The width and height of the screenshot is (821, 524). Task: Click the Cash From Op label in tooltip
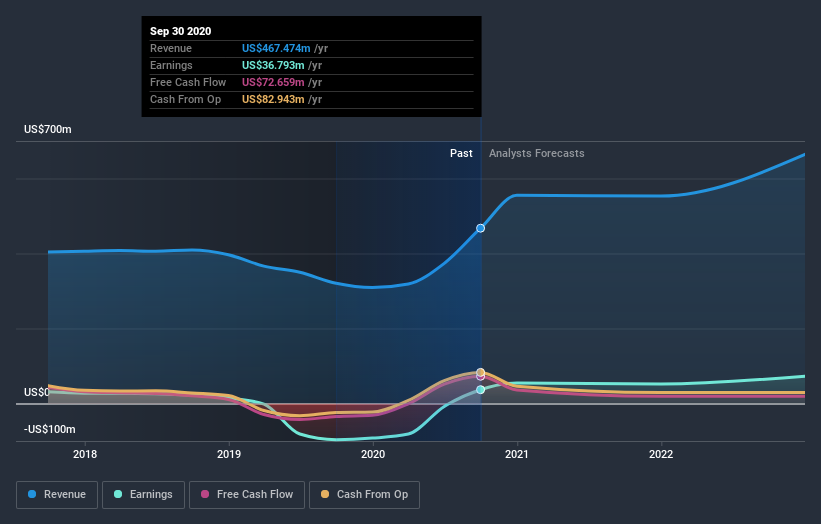pos(185,99)
